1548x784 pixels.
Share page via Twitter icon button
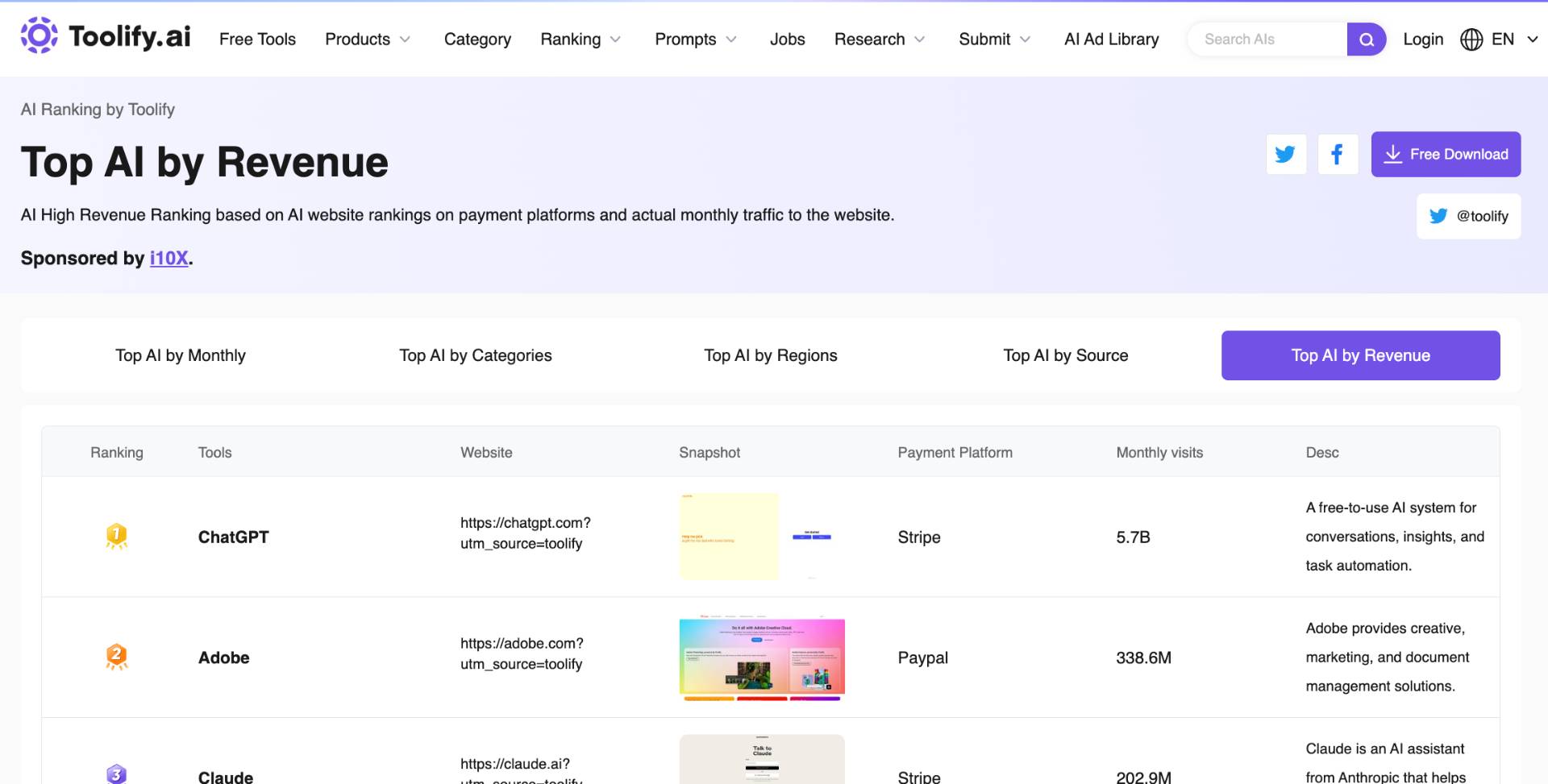1286,154
